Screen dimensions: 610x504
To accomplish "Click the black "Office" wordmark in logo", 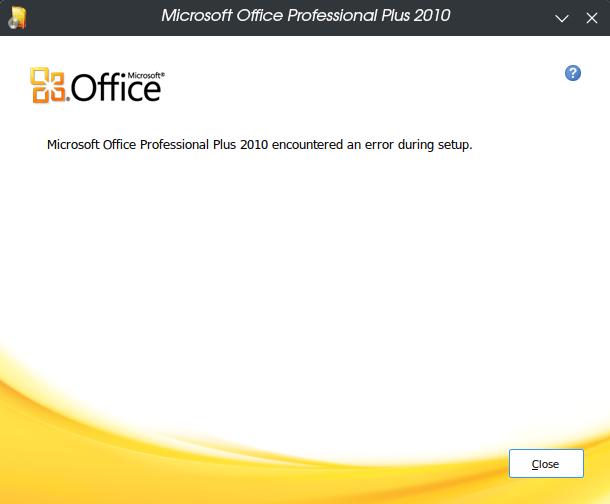I will click(116, 88).
